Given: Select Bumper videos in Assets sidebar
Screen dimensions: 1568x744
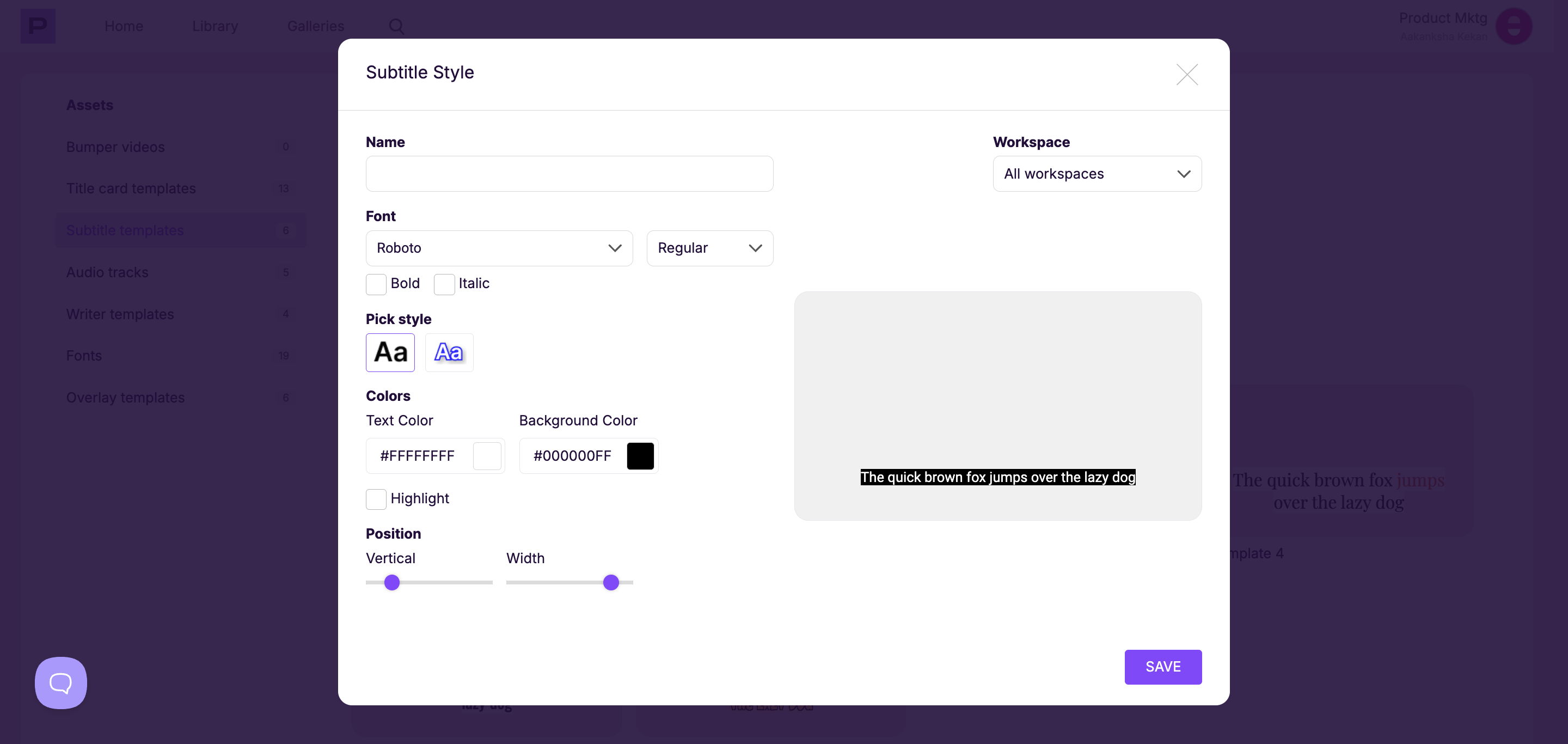Looking at the screenshot, I should [x=180, y=147].
